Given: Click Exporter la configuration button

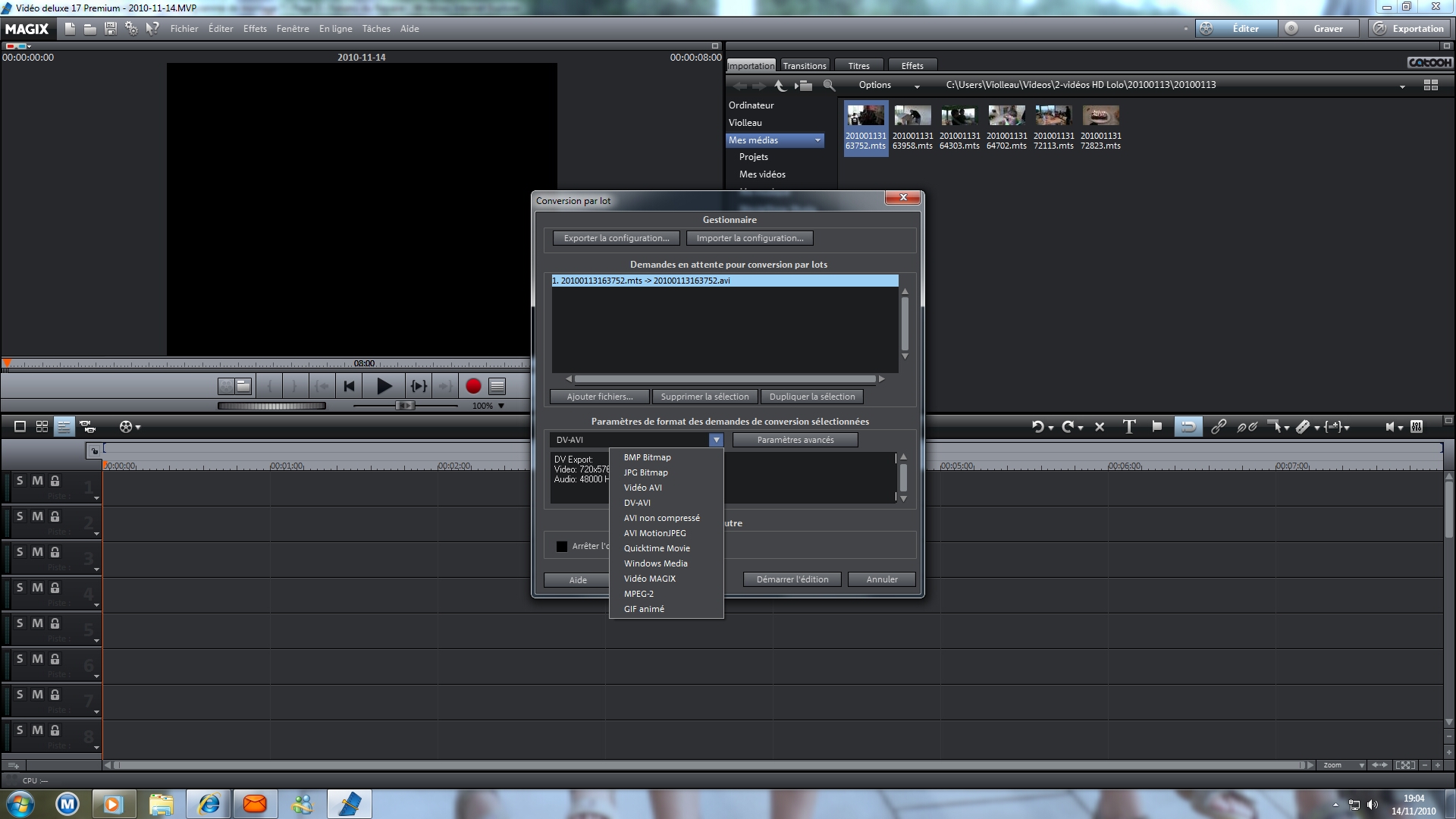Looking at the screenshot, I should (617, 238).
